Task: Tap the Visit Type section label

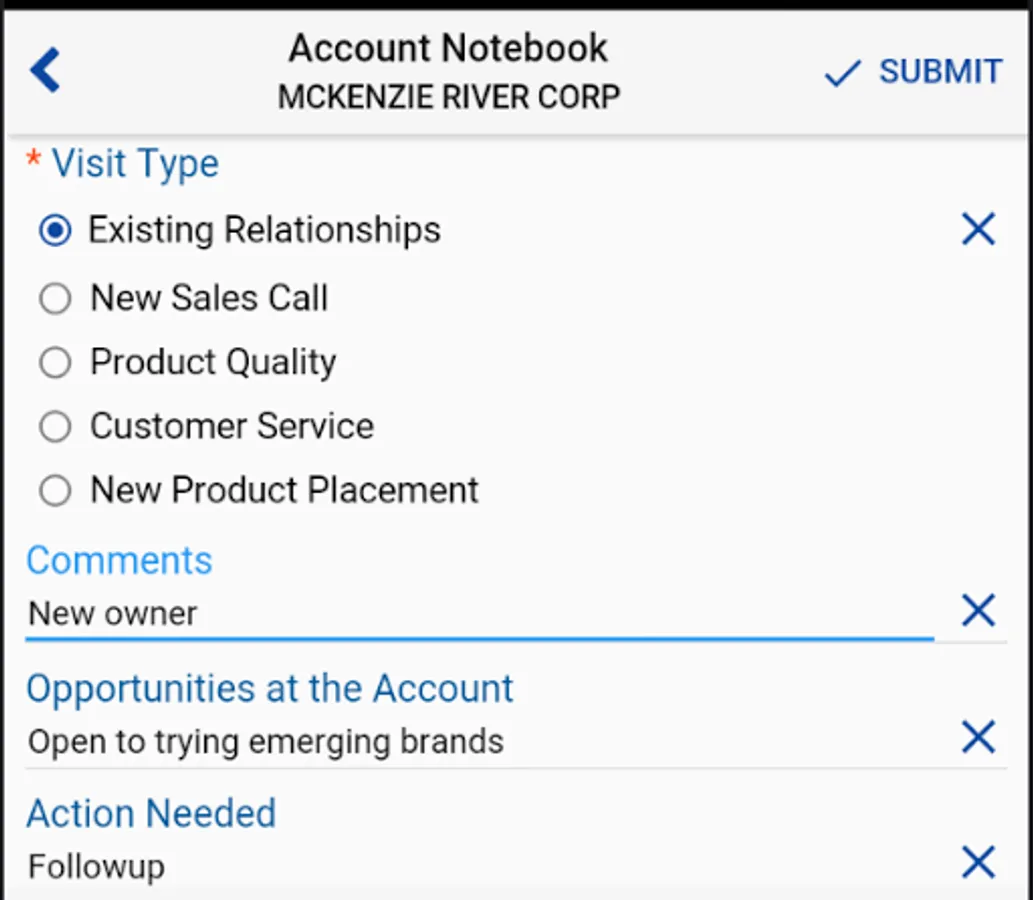Action: click(135, 164)
